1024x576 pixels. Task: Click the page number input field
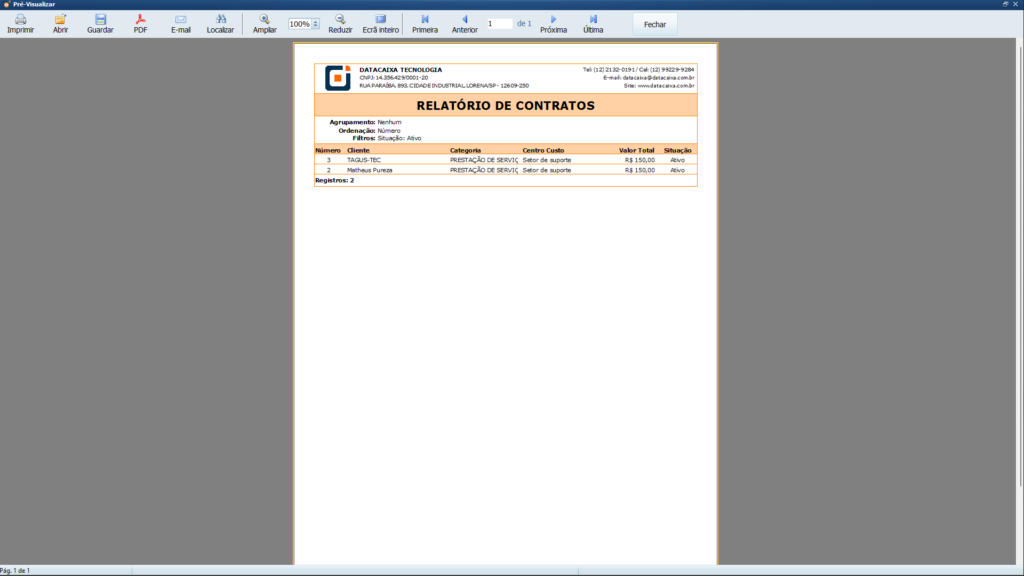tap(499, 23)
